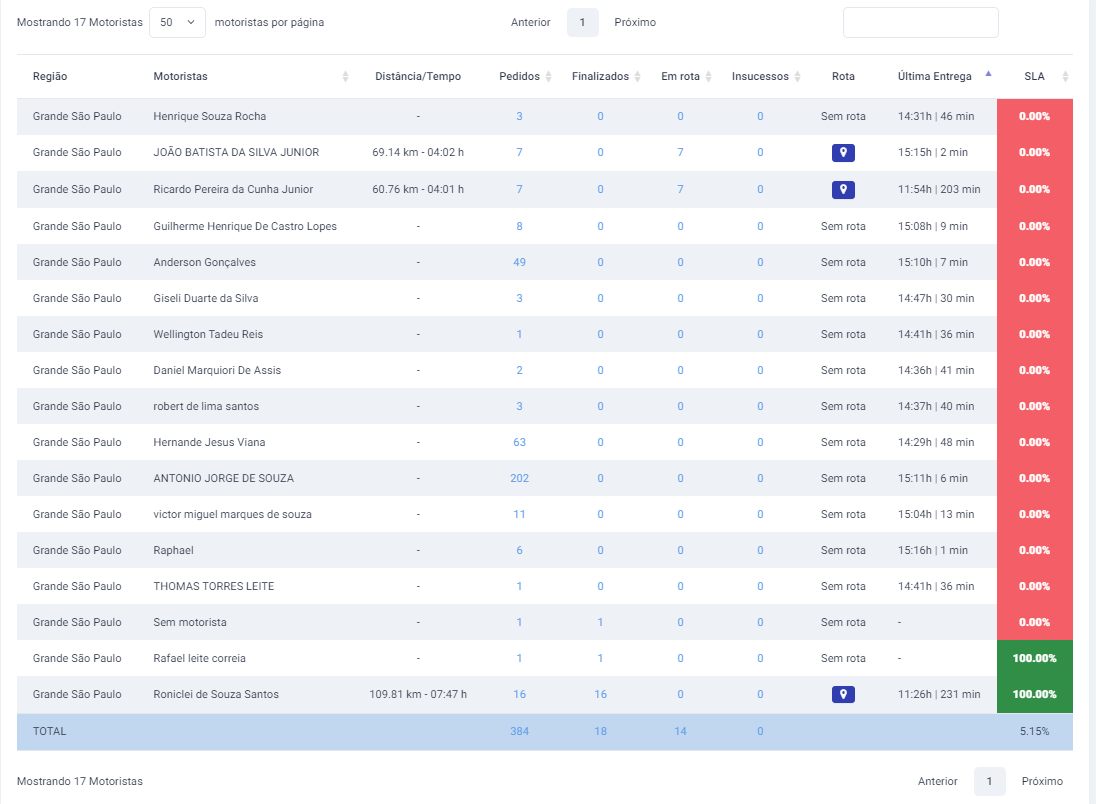Go to Próximo page at bottom
The height and width of the screenshot is (804, 1096).
(x=1041, y=782)
